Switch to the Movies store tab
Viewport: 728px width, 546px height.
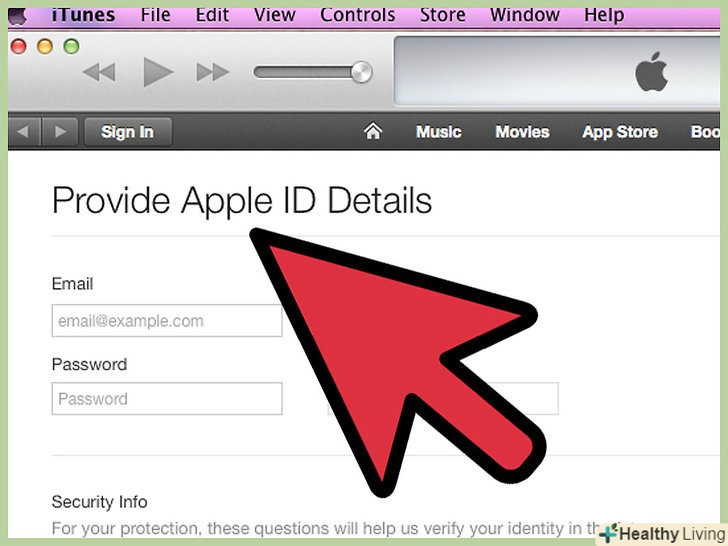(522, 132)
